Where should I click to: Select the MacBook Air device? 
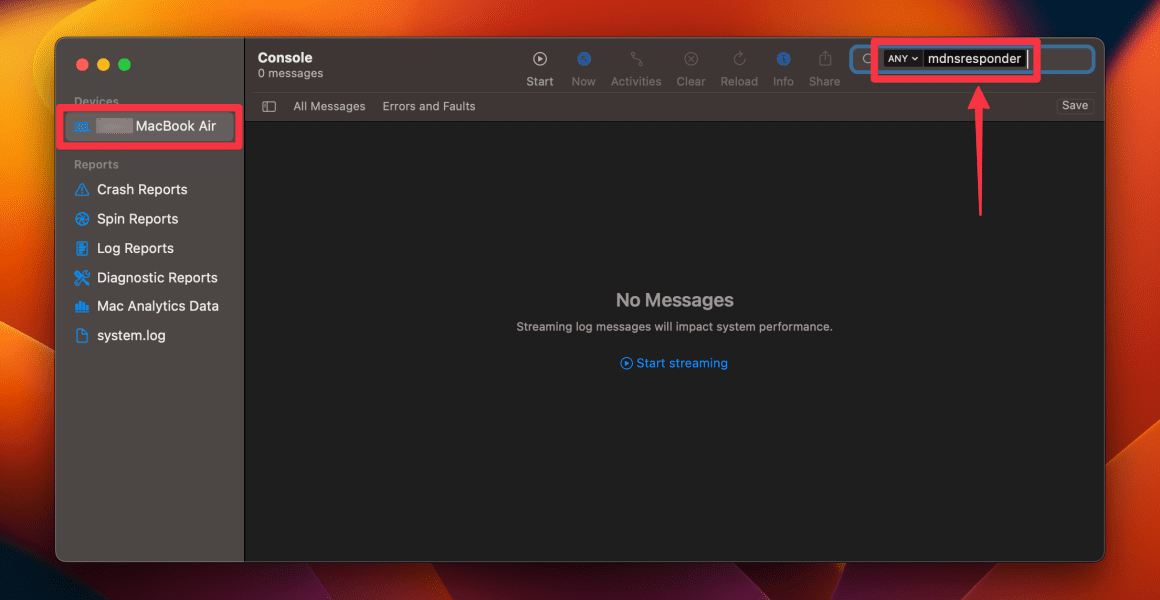[149, 126]
